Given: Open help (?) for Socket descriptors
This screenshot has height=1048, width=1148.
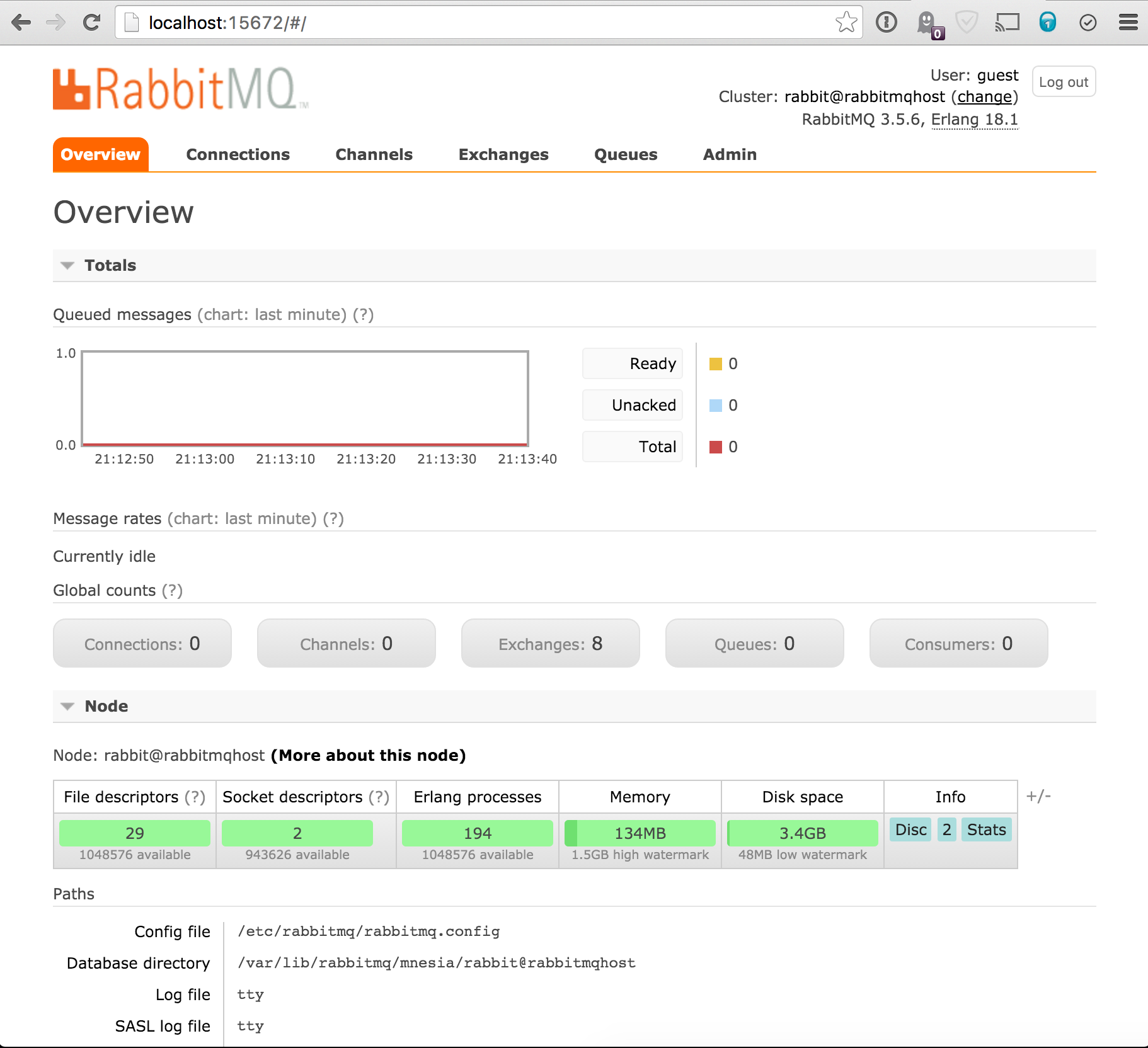Looking at the screenshot, I should coord(379,797).
